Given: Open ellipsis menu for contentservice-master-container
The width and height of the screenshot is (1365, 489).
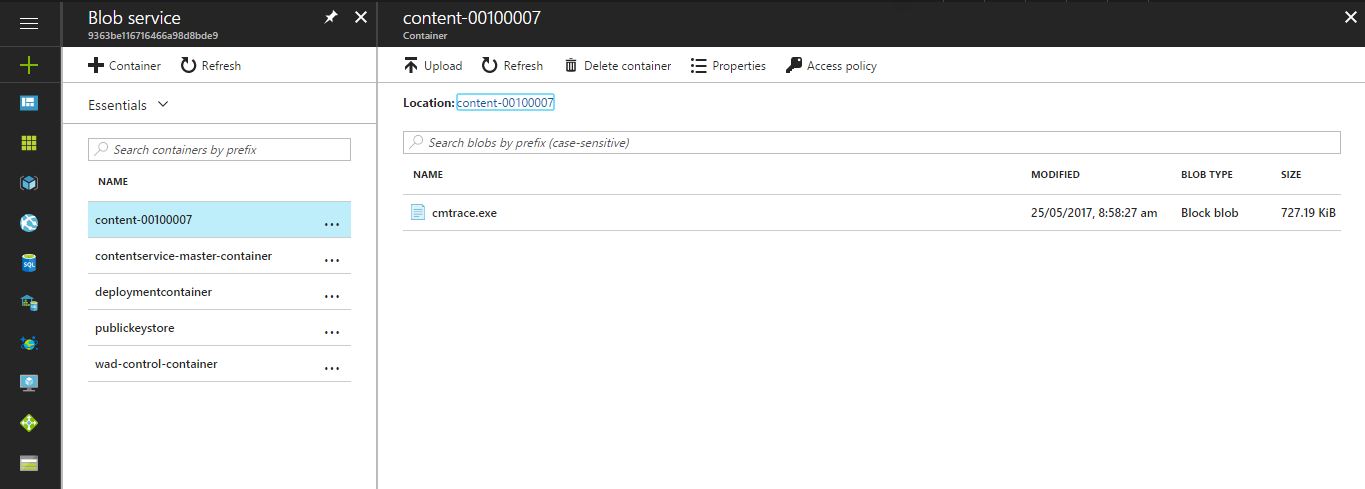Looking at the screenshot, I should pyautogui.click(x=332, y=260).
